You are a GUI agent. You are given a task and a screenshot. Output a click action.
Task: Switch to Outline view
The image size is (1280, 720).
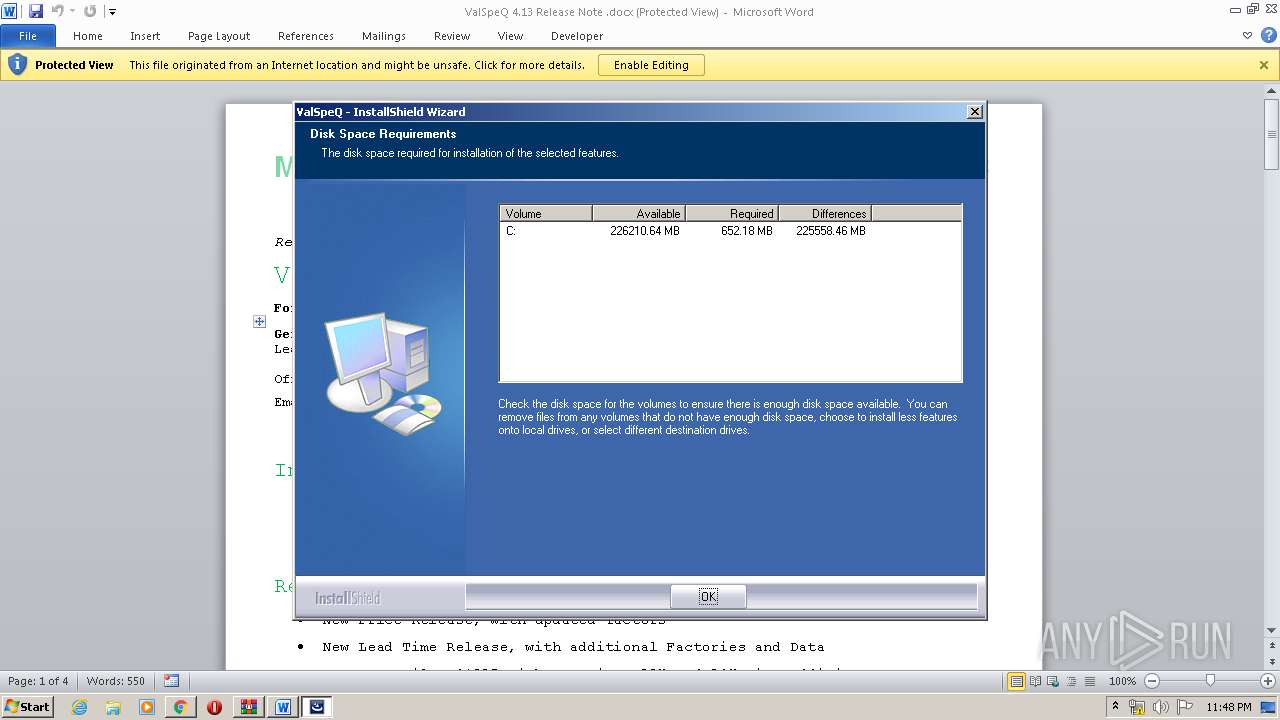click(x=1071, y=681)
